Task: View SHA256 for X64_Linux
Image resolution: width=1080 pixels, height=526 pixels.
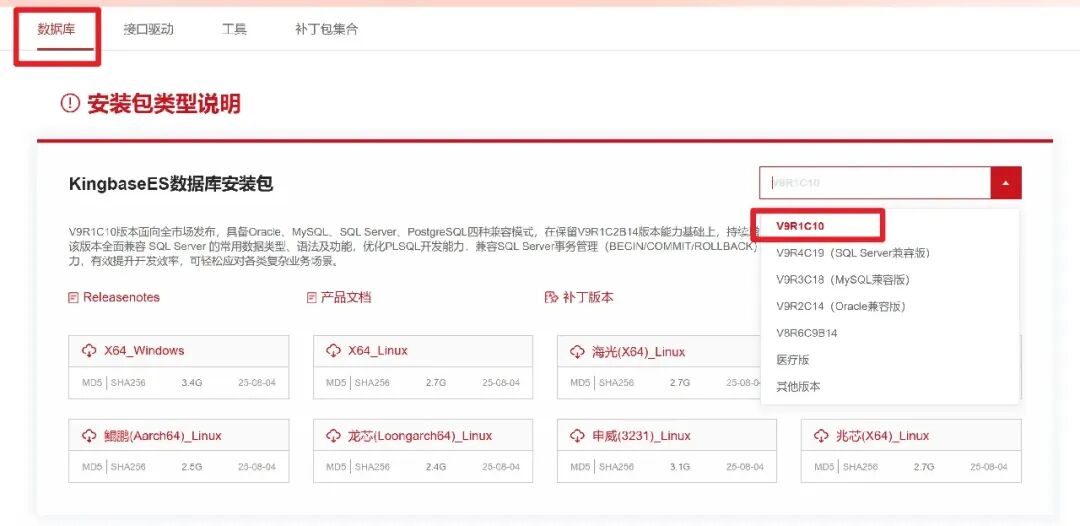Action: coord(372,383)
